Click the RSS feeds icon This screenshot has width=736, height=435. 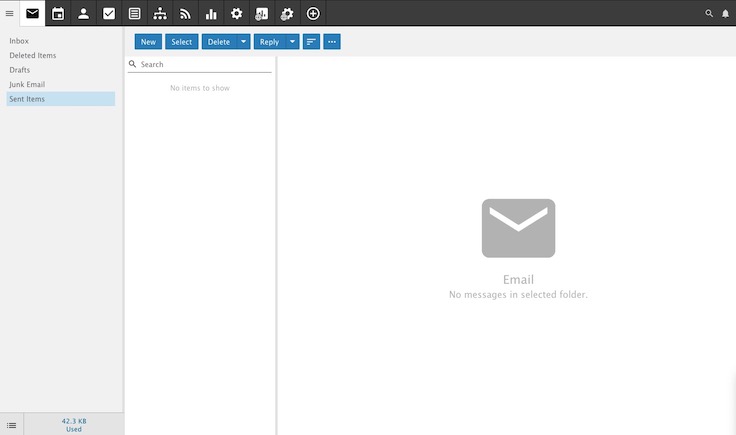coord(185,13)
